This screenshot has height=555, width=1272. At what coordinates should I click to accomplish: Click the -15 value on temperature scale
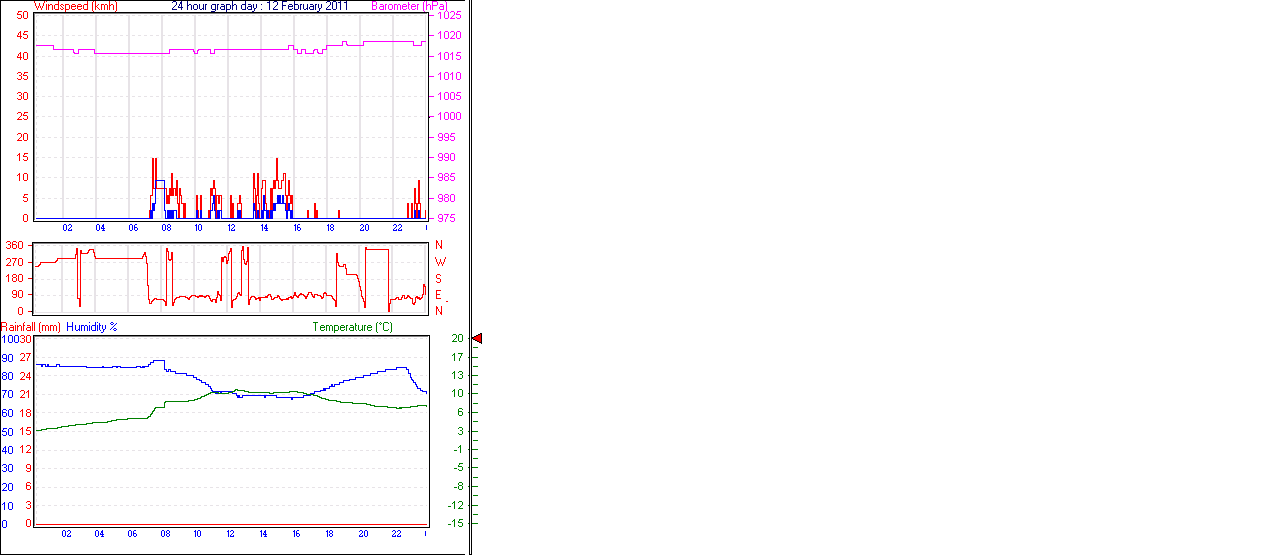pos(457,523)
